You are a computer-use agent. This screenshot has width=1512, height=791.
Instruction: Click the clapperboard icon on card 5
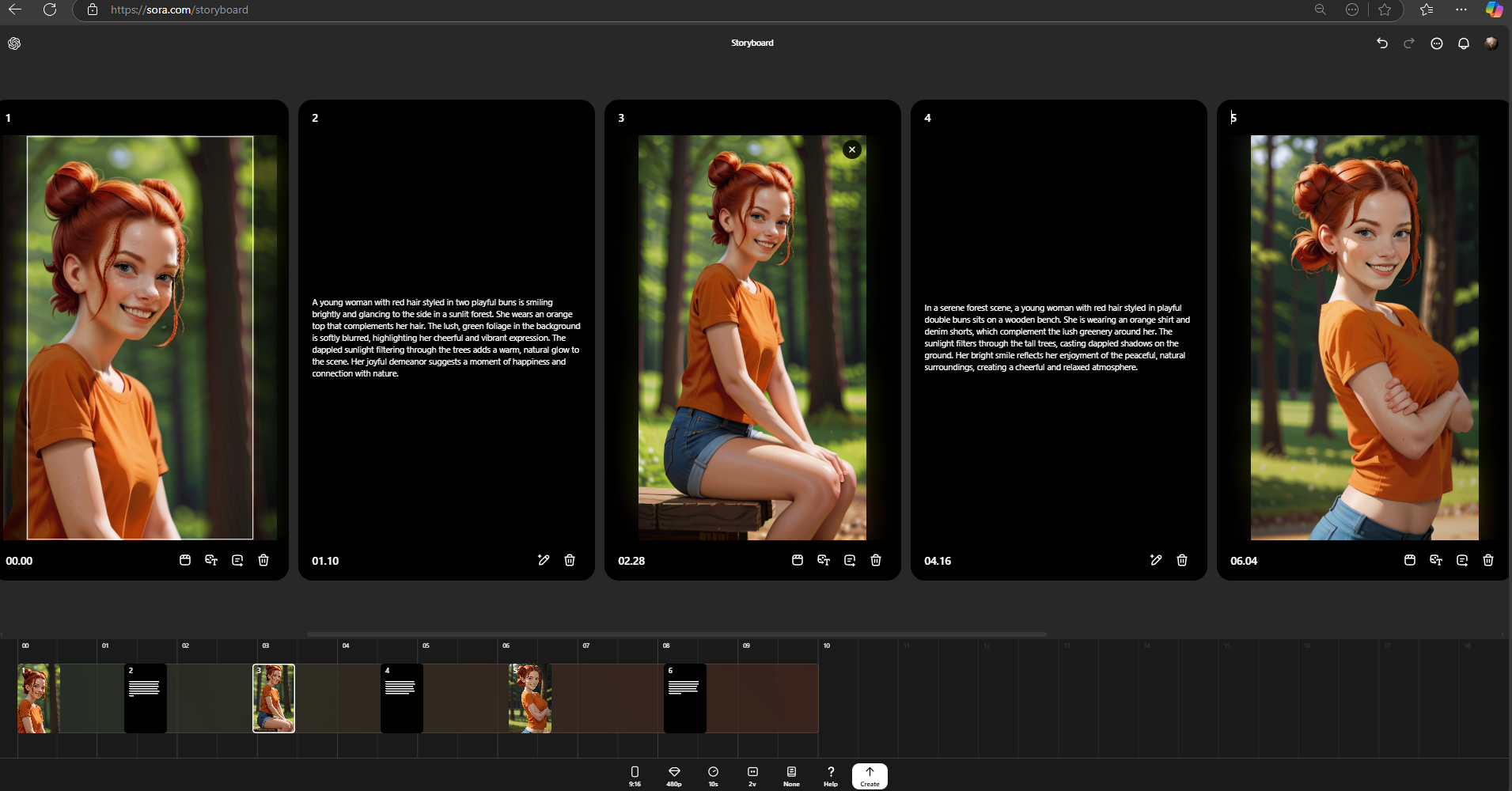(x=1410, y=560)
